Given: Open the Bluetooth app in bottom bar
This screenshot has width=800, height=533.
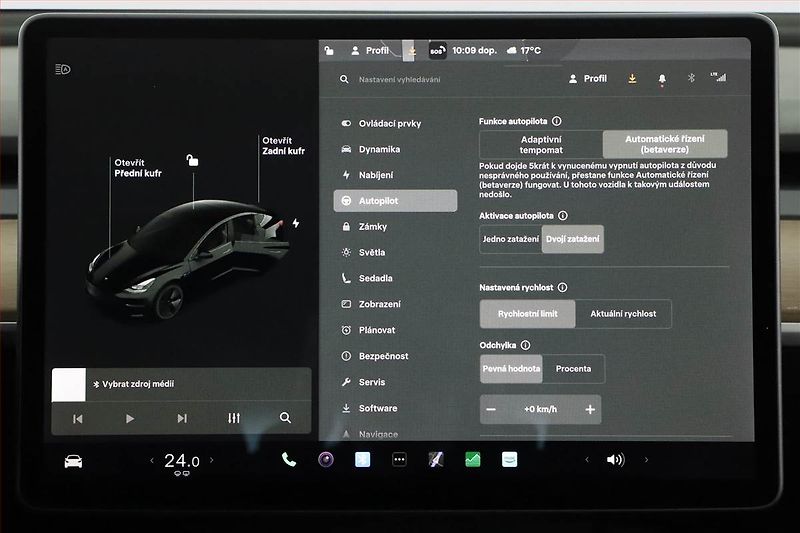Looking at the screenshot, I should 363,460.
